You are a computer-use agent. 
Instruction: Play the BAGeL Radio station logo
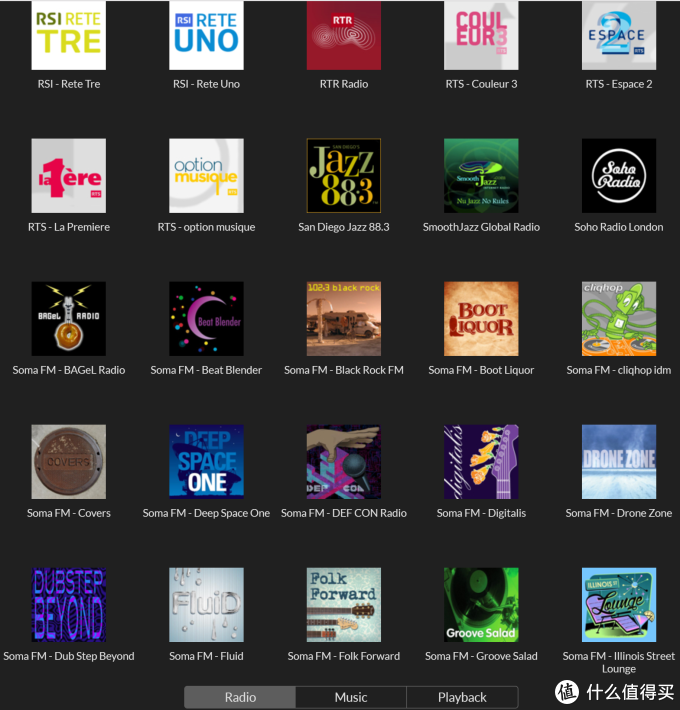[x=69, y=319]
